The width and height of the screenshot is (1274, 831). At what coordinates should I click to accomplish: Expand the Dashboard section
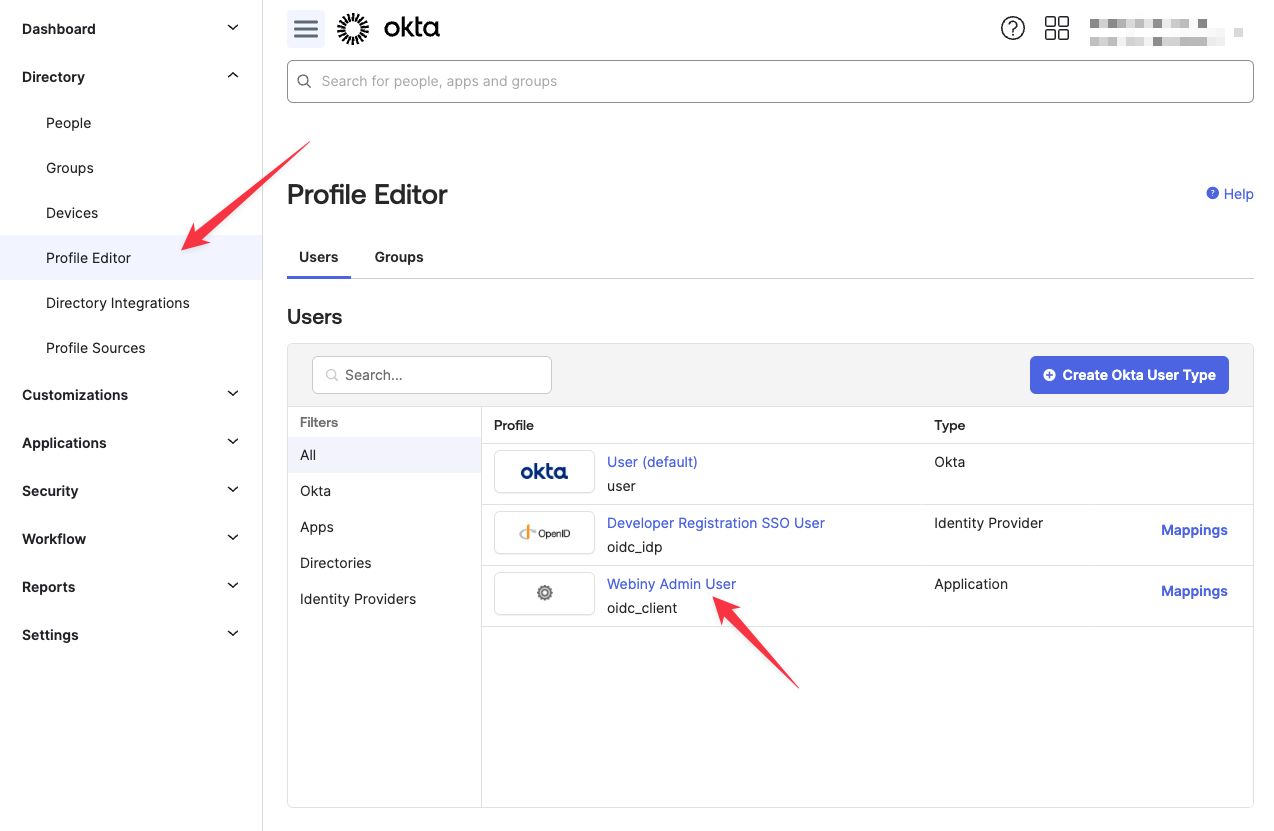point(233,28)
